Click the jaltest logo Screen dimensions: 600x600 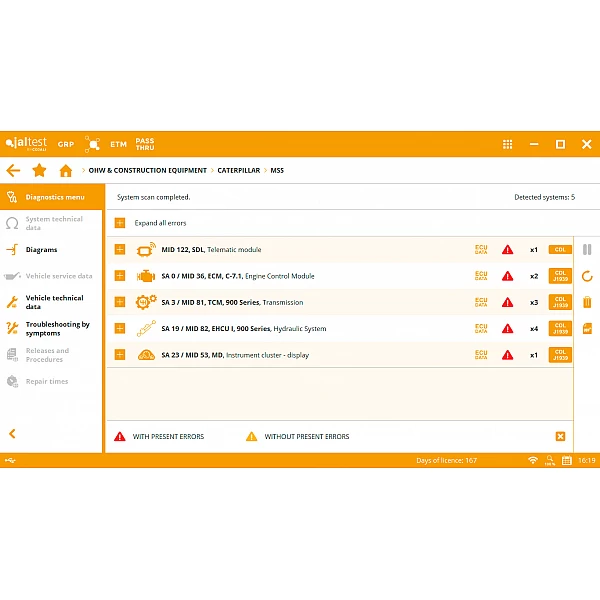pyautogui.click(x=26, y=144)
